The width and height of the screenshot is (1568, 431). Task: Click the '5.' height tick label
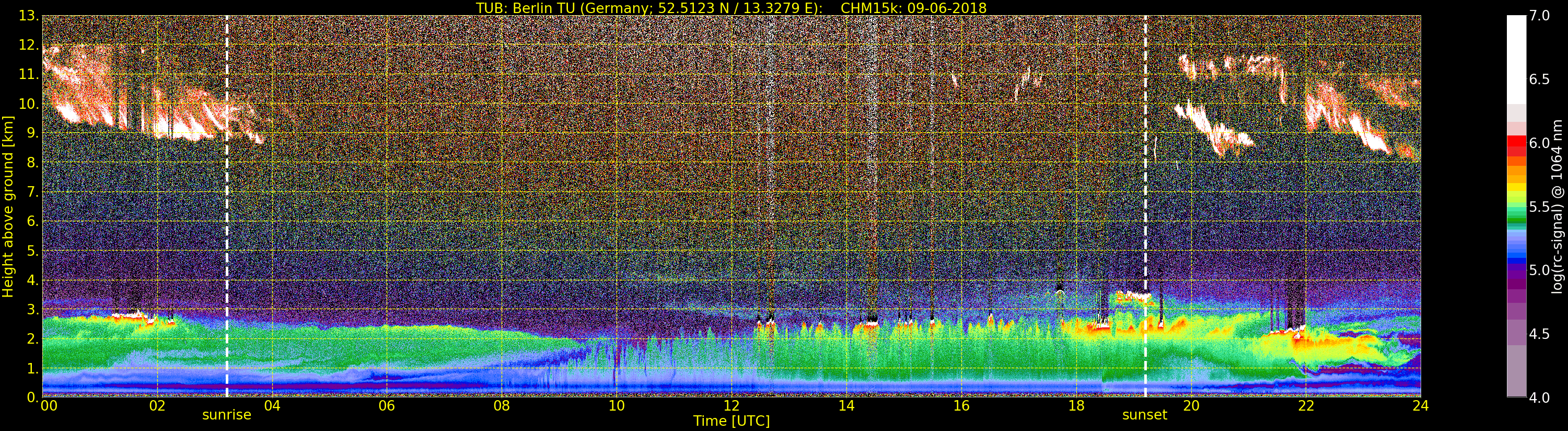[x=33, y=251]
